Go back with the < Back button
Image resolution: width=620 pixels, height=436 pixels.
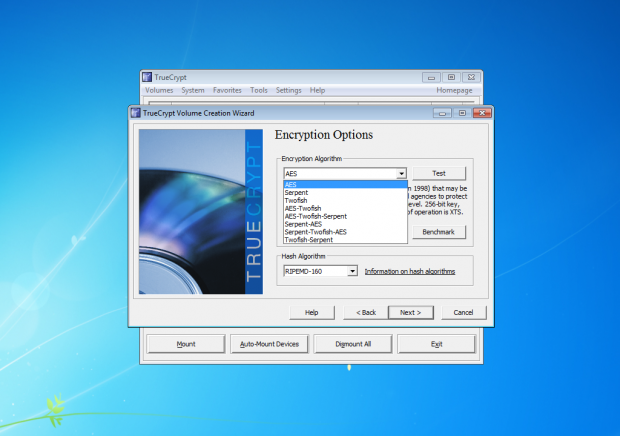click(x=366, y=312)
